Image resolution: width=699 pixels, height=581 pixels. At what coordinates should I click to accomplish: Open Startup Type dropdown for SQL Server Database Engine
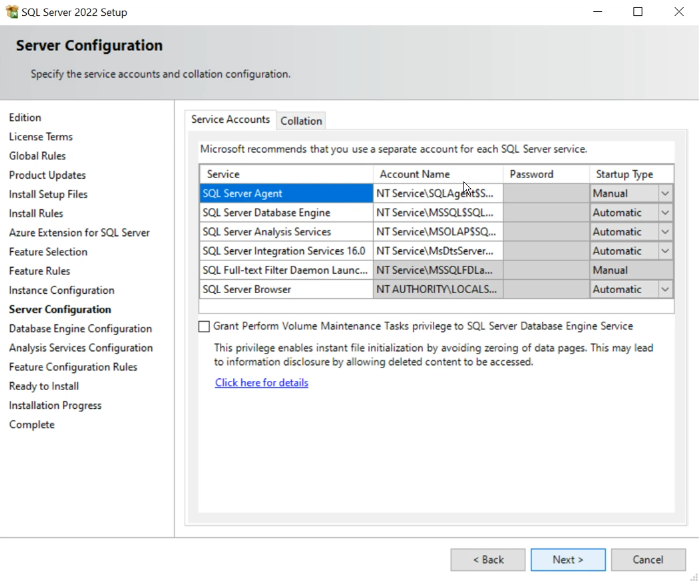(665, 213)
